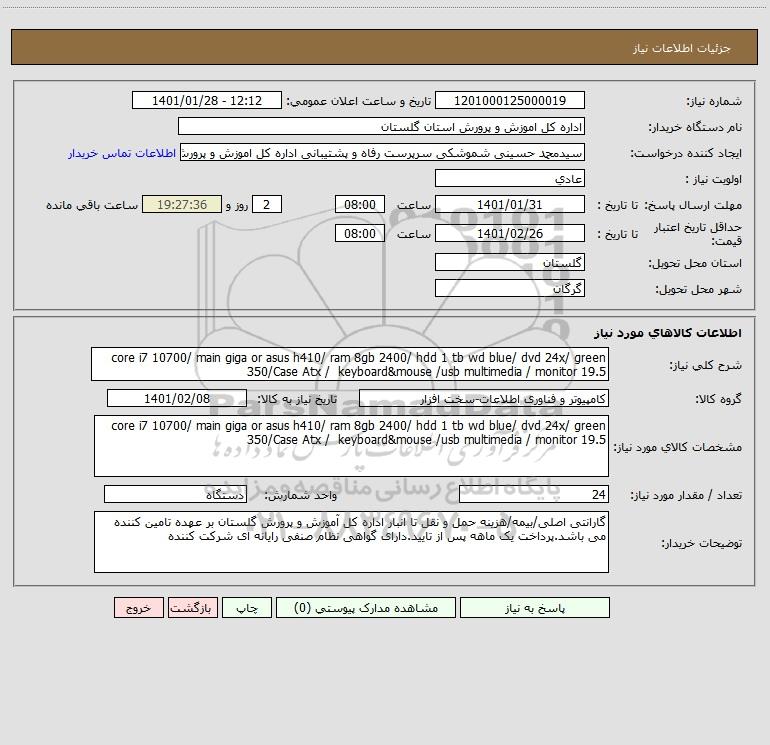The image size is (770, 745).
Task: Click the جزئیات اطلاعات نیاز header title
Action: pyautogui.click(x=682, y=48)
